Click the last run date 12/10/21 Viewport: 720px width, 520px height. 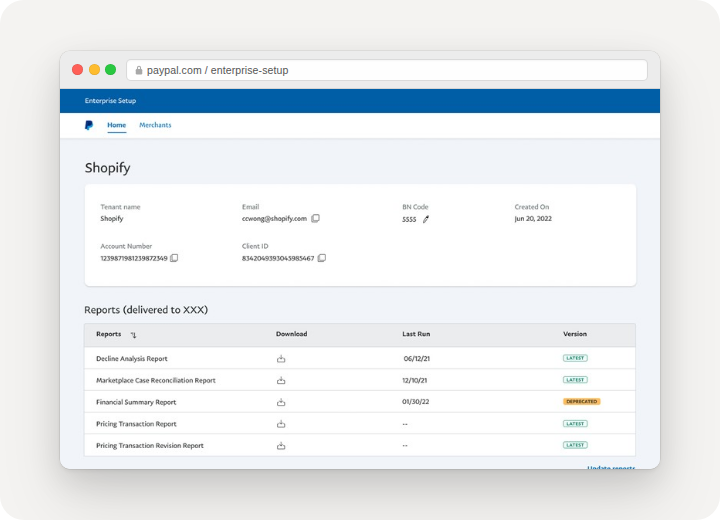(x=415, y=380)
